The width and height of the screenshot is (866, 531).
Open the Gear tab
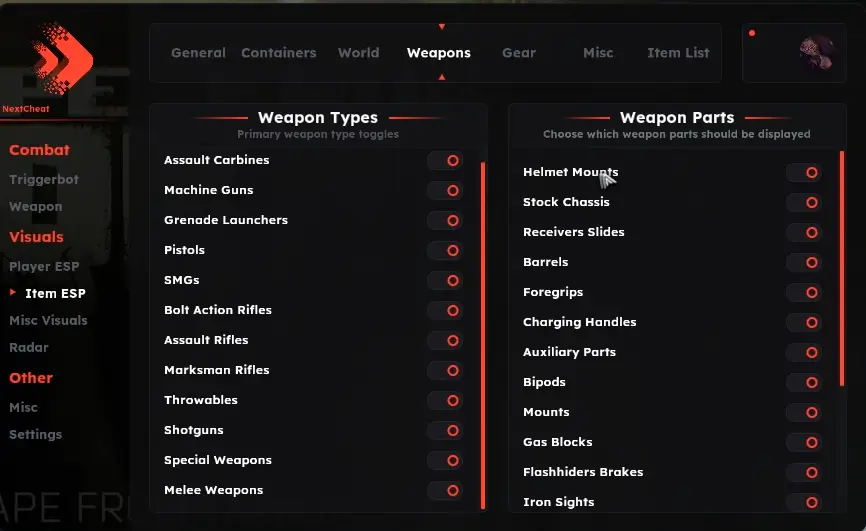(x=519, y=53)
